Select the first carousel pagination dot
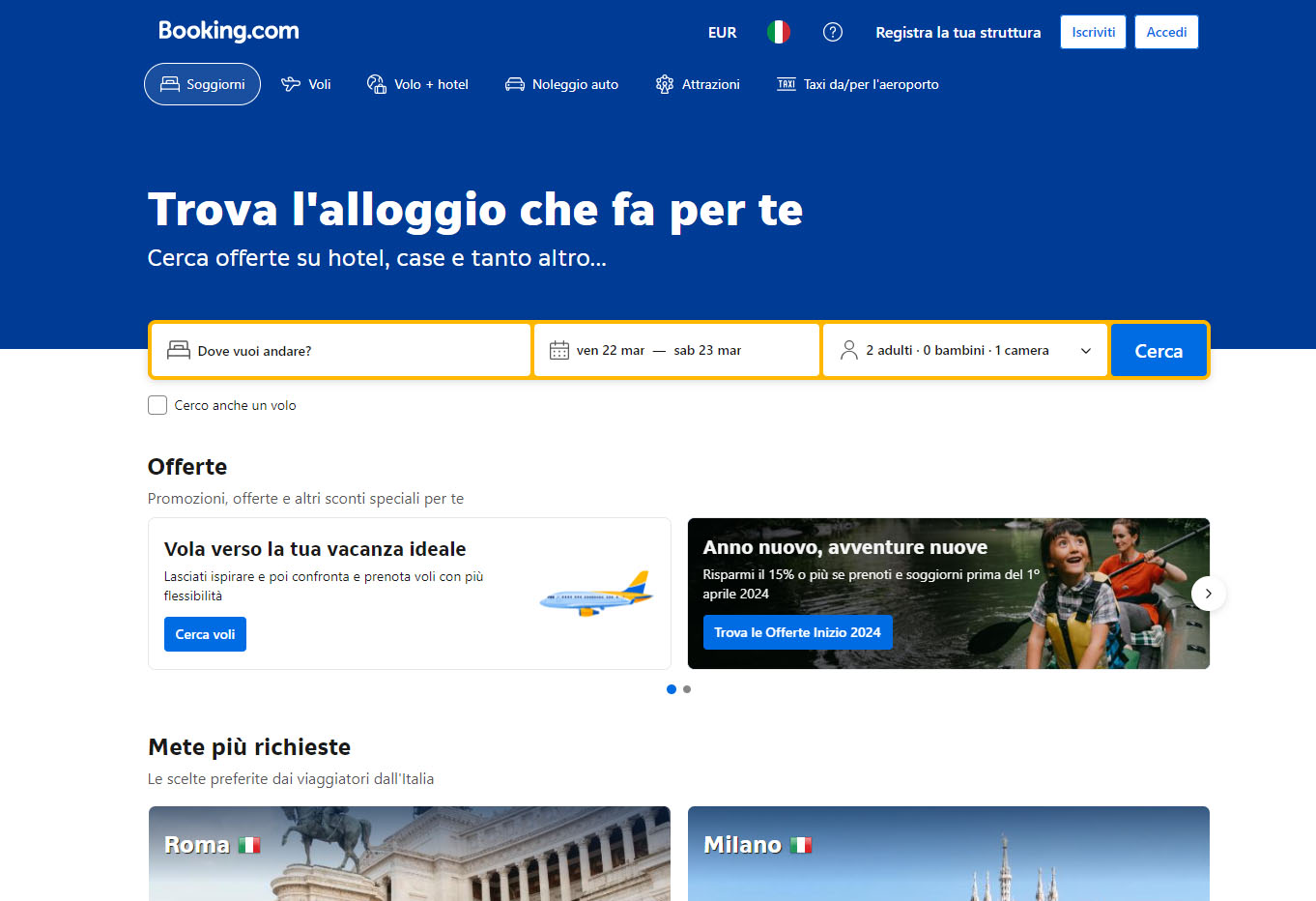Image resolution: width=1316 pixels, height=901 pixels. point(672,689)
